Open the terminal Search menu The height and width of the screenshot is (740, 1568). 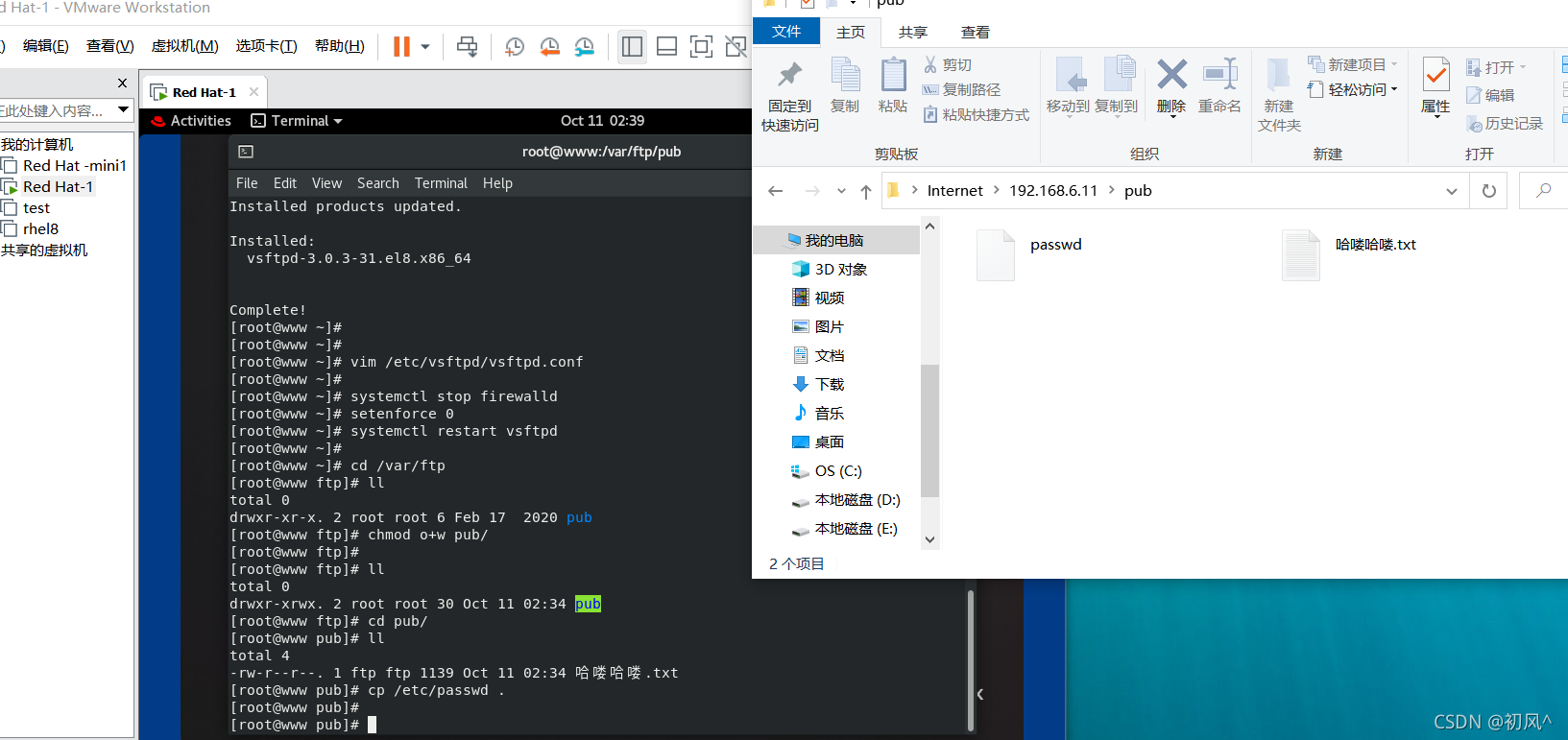(x=378, y=183)
